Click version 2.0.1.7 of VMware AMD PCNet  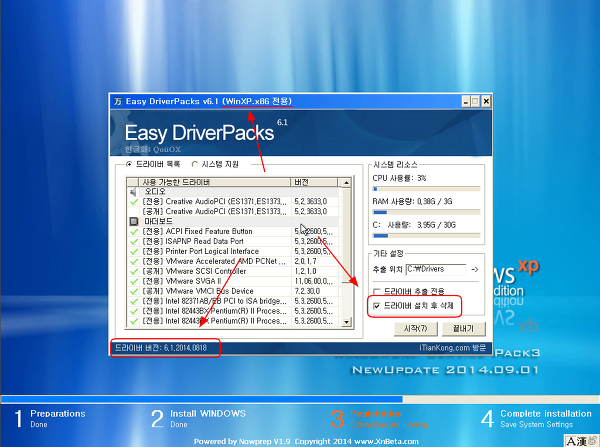(305, 261)
